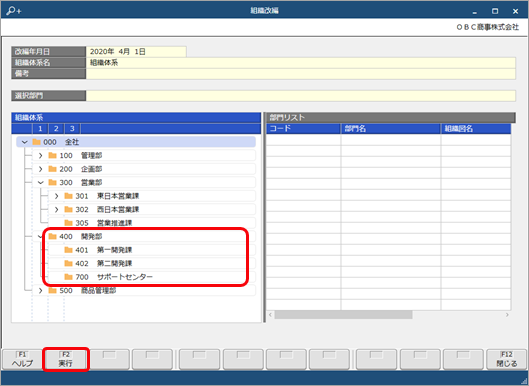Minimize the 組織改編 window
This screenshot has height=386, width=529.
point(475,11)
